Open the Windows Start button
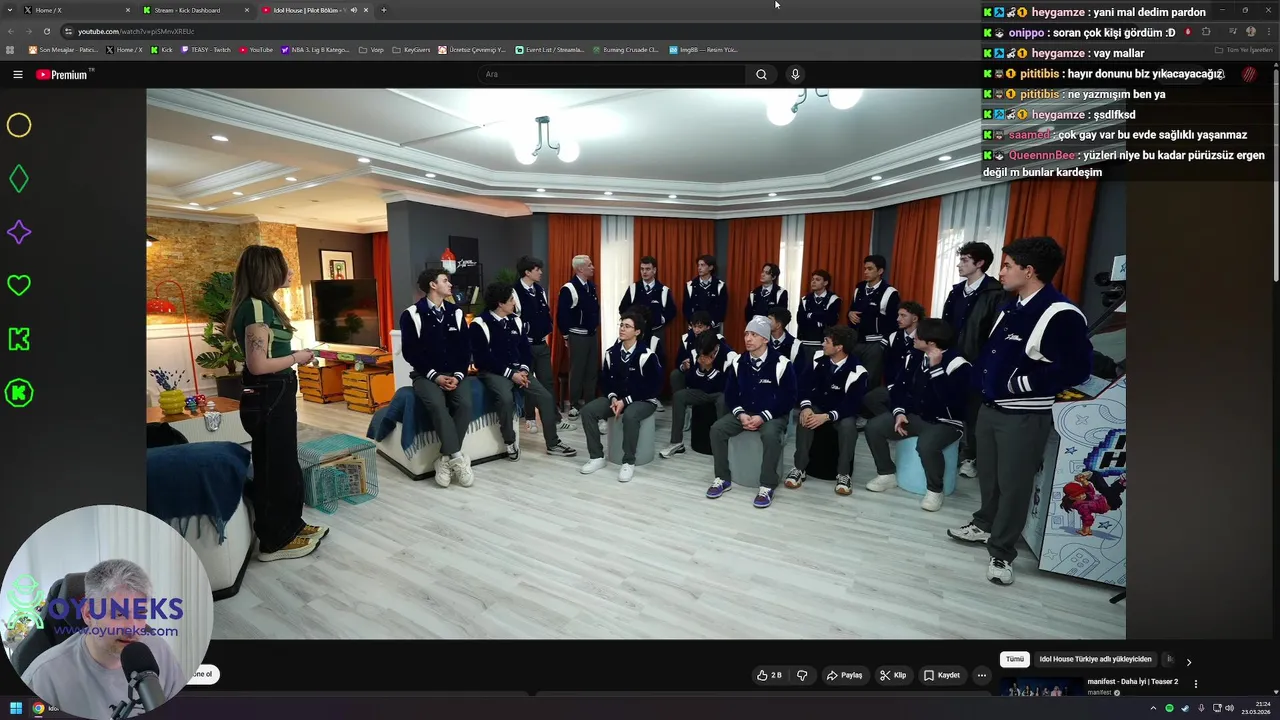This screenshot has width=1280, height=720. [x=15, y=708]
